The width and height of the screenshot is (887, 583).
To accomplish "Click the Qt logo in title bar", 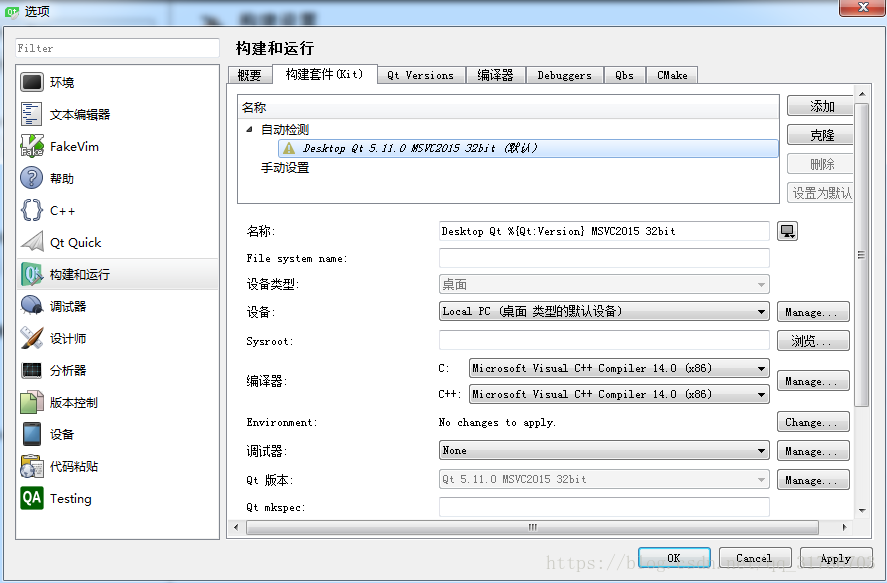I will [12, 11].
